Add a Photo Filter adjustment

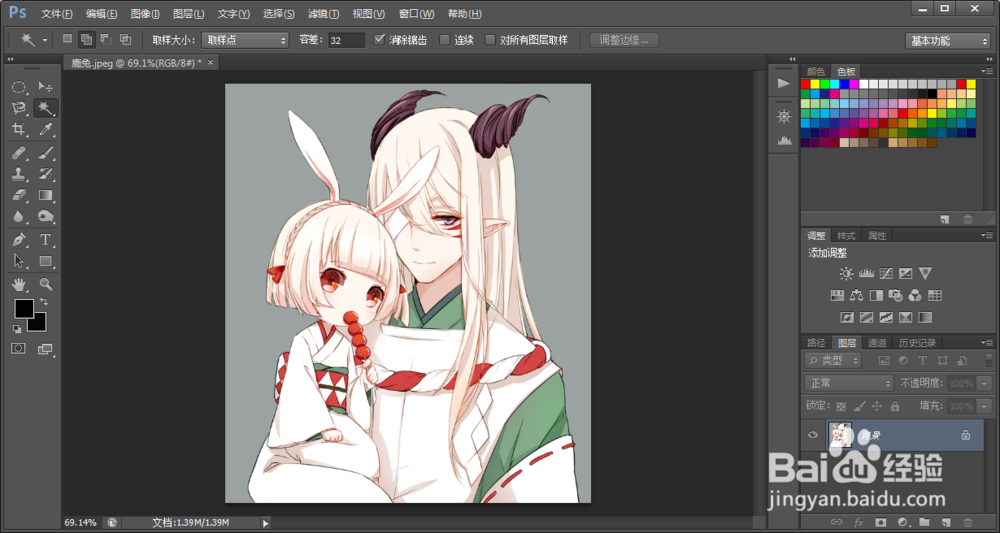tap(896, 295)
